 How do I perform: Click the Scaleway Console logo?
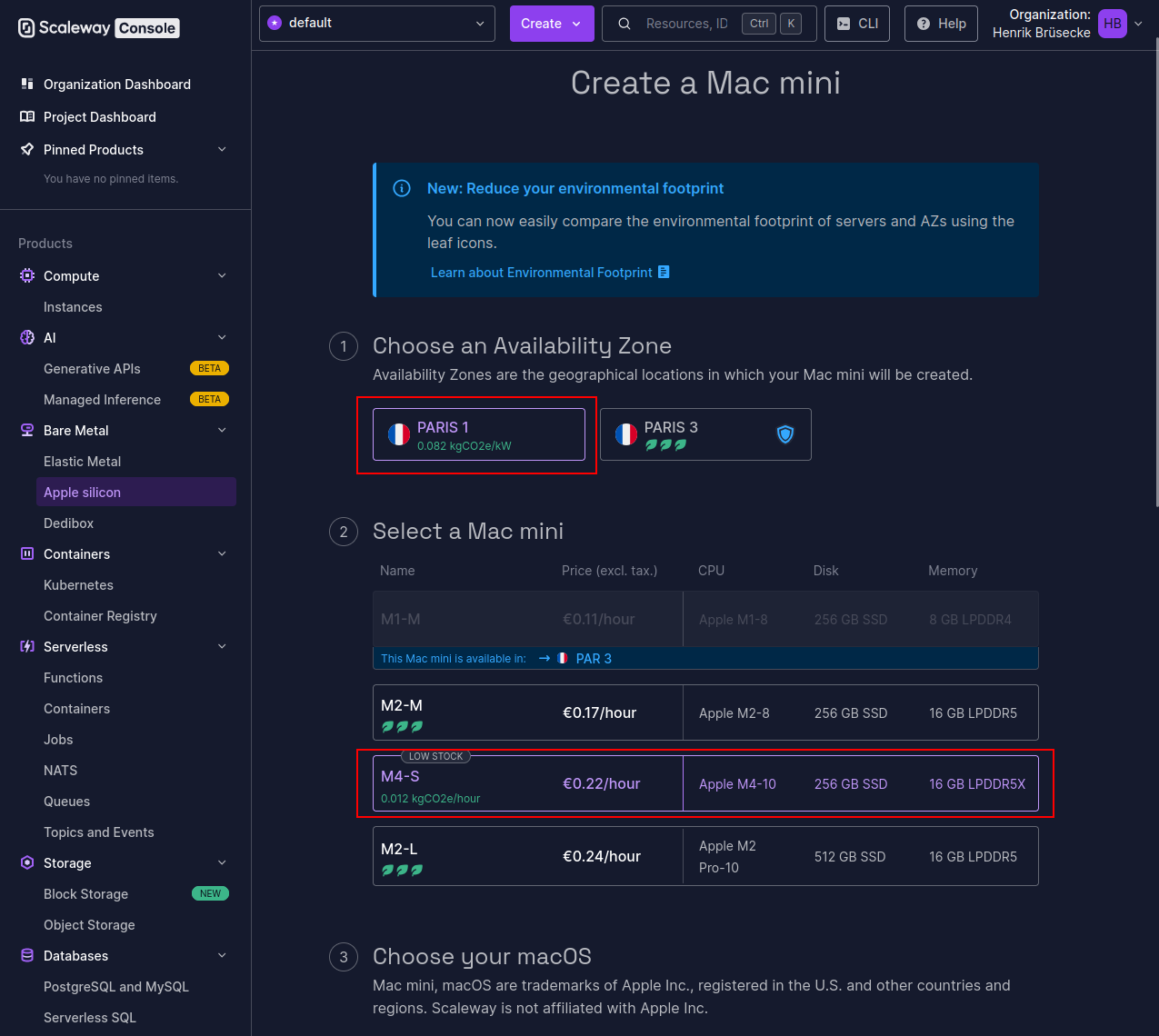(x=98, y=27)
